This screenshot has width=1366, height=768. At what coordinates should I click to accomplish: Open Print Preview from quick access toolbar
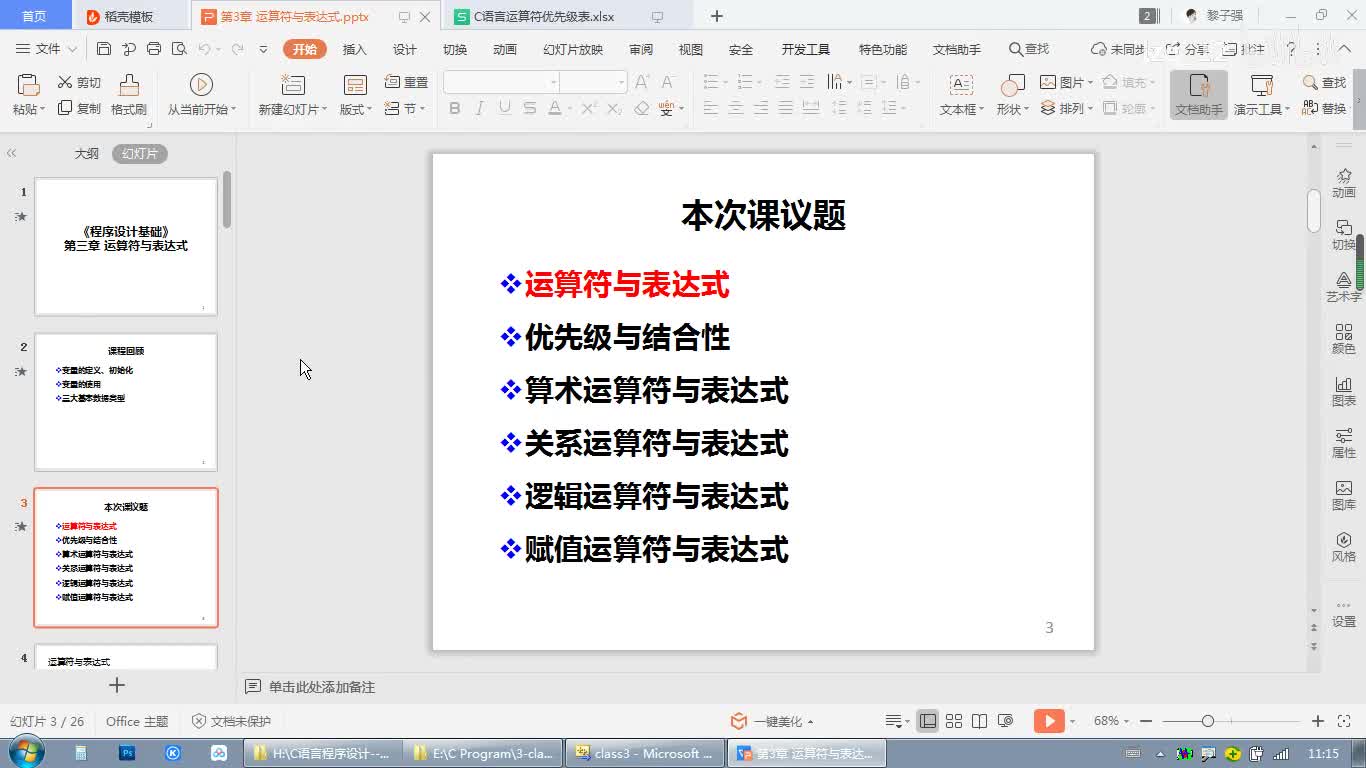(179, 49)
